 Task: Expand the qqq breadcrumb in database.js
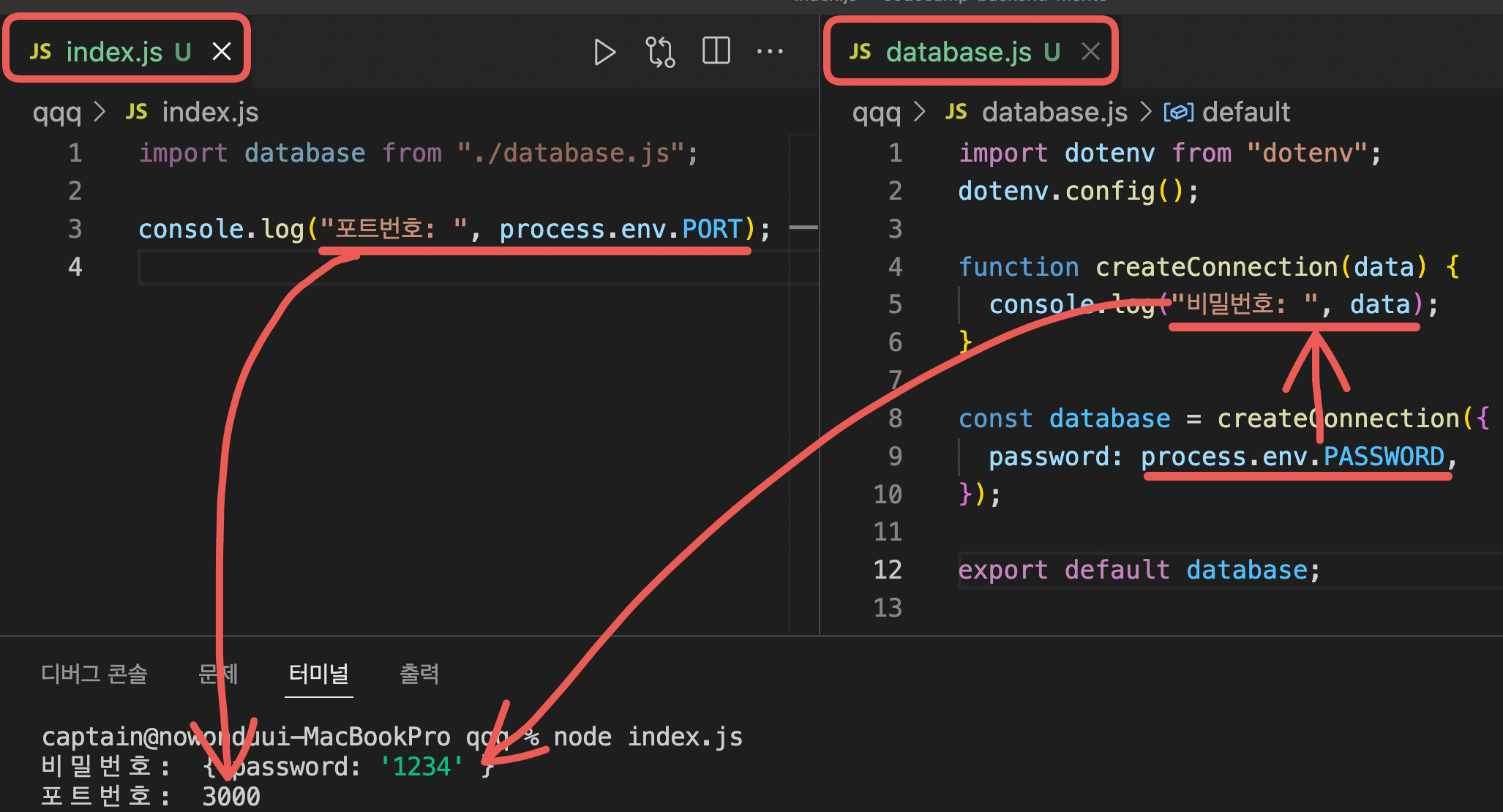(x=869, y=112)
